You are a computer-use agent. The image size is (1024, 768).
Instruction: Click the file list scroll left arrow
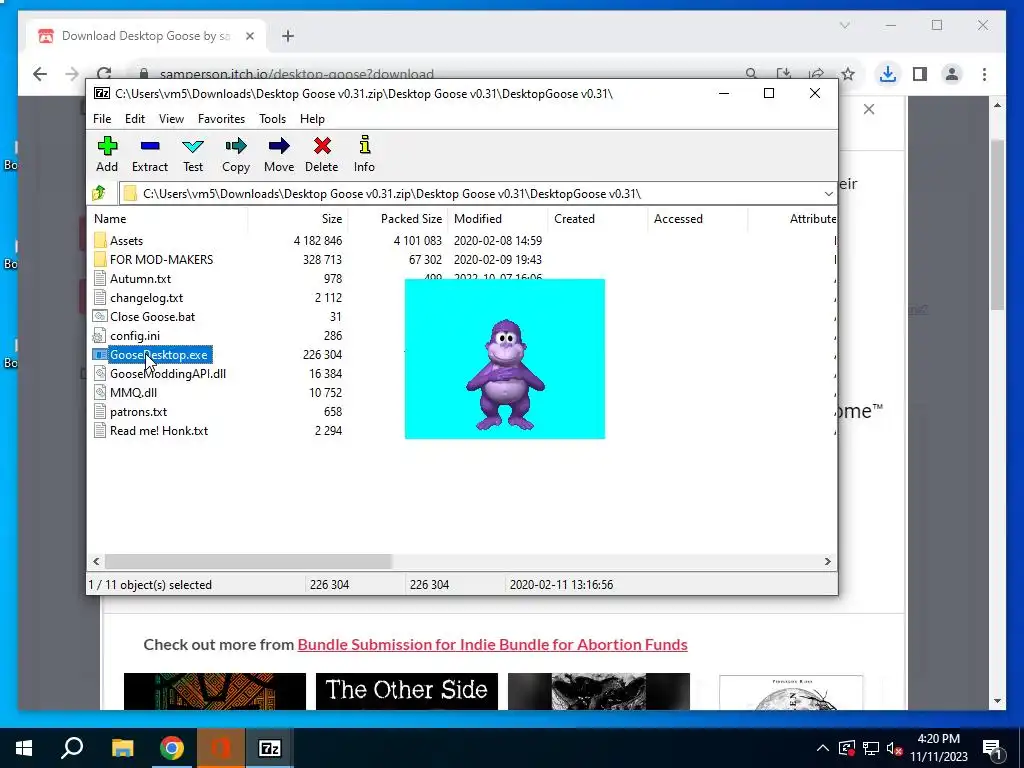tap(97, 561)
